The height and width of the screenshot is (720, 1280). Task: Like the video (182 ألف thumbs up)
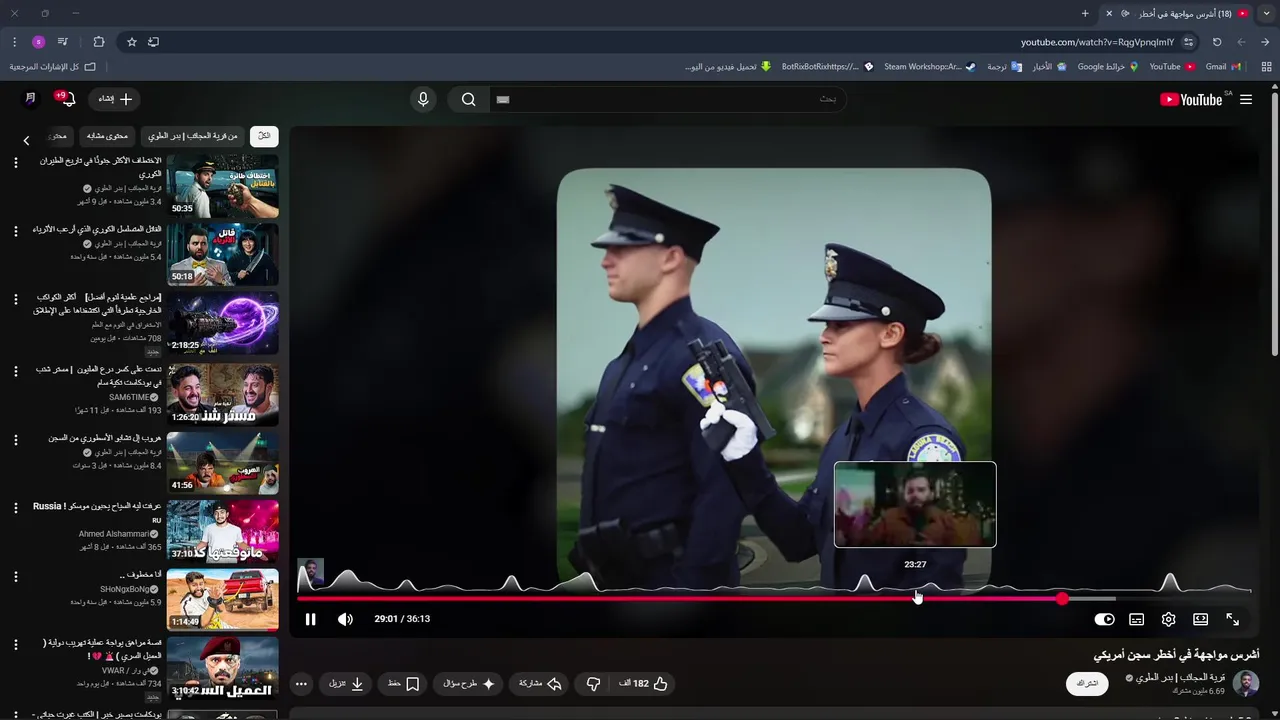point(644,684)
